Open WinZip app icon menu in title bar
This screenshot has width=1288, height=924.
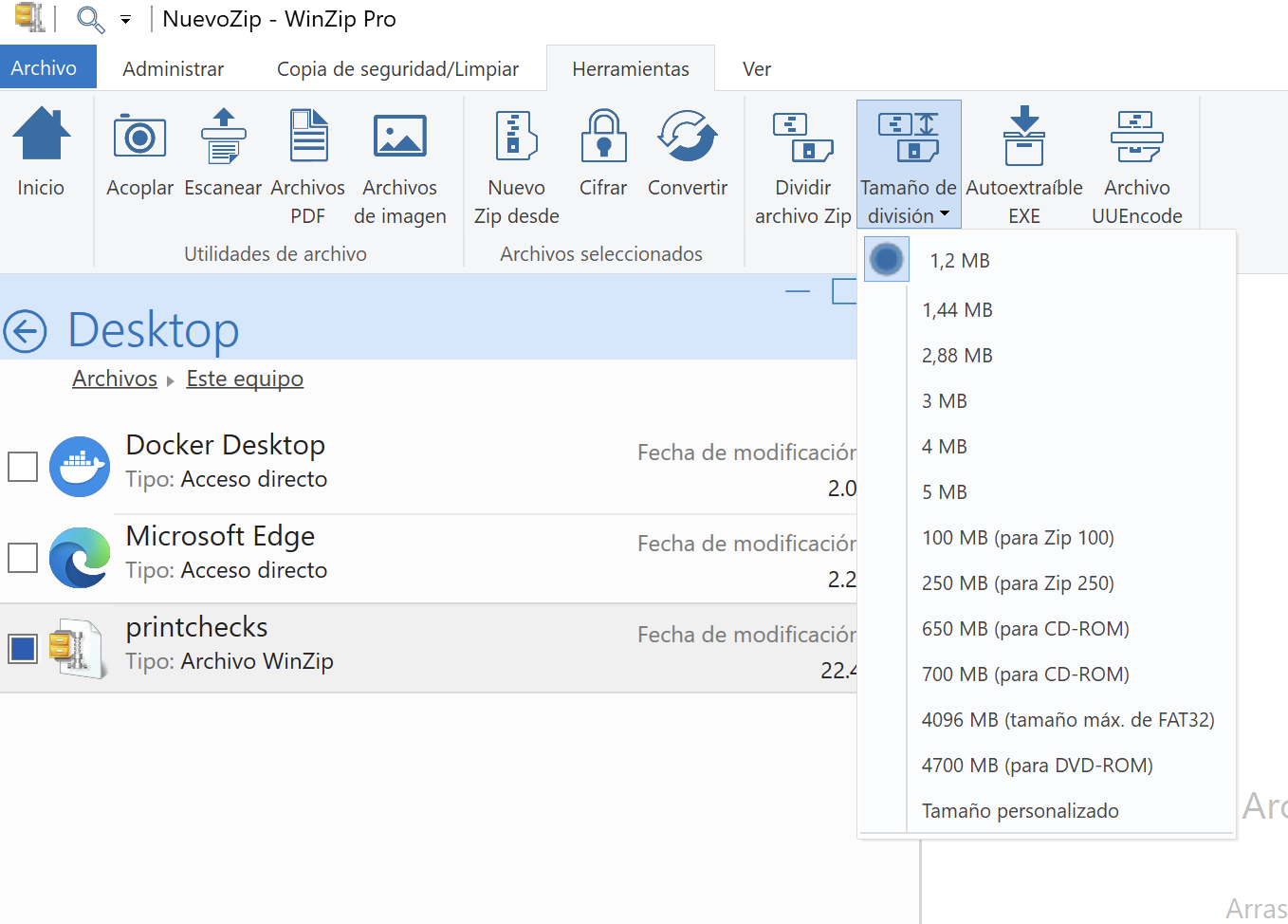[x=29, y=17]
